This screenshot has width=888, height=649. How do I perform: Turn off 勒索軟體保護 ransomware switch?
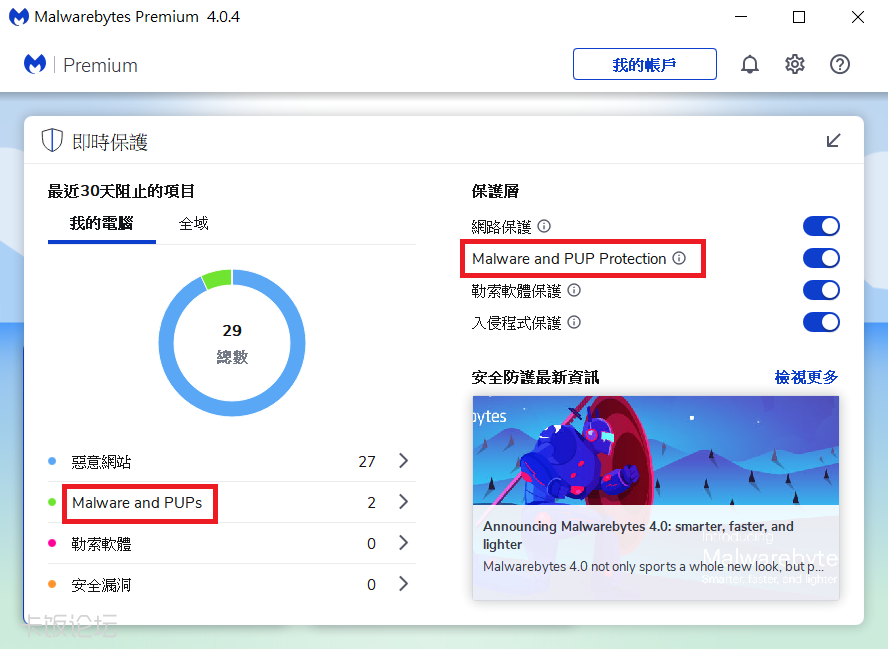(x=821, y=291)
